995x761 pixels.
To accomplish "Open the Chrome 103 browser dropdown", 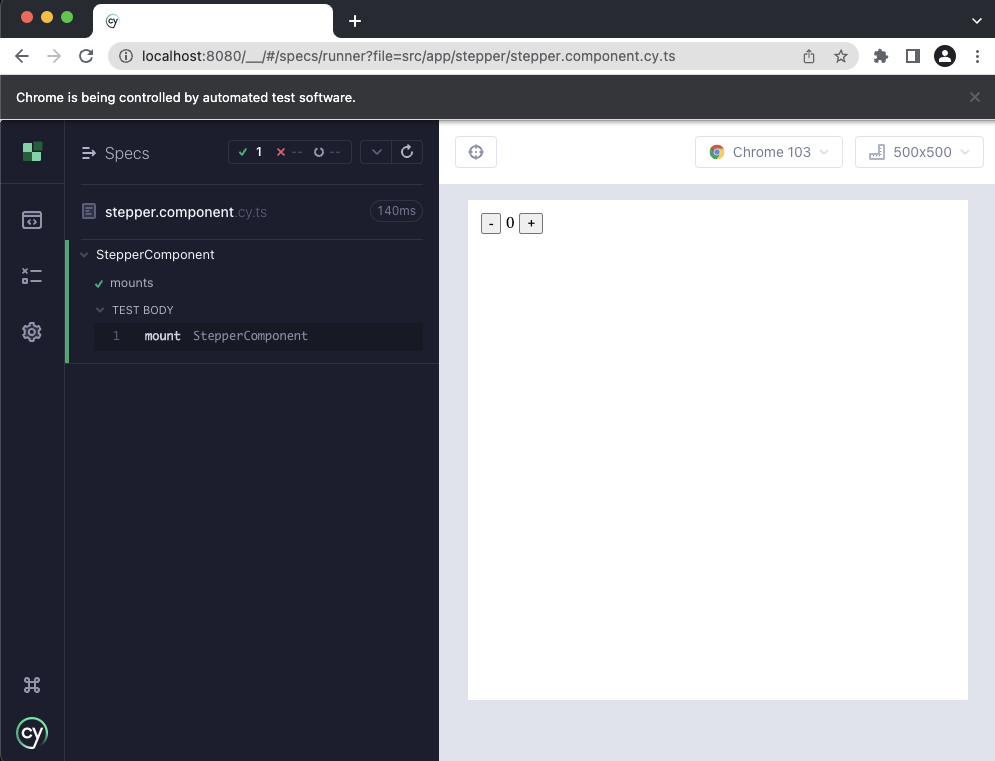I will [x=769, y=152].
